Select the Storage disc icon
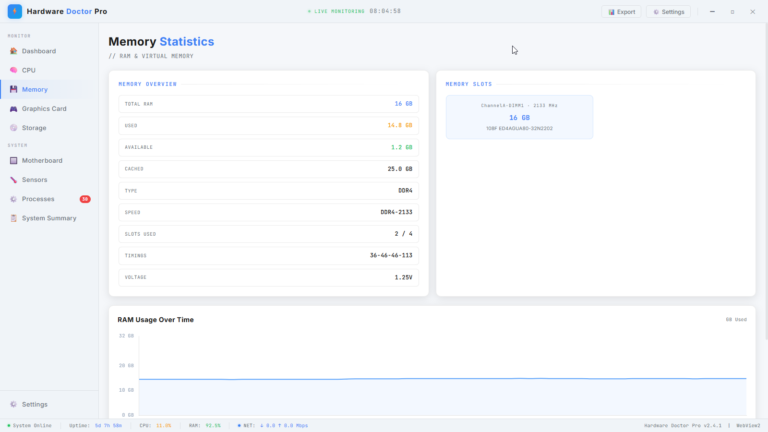768x432 pixels. 13,128
